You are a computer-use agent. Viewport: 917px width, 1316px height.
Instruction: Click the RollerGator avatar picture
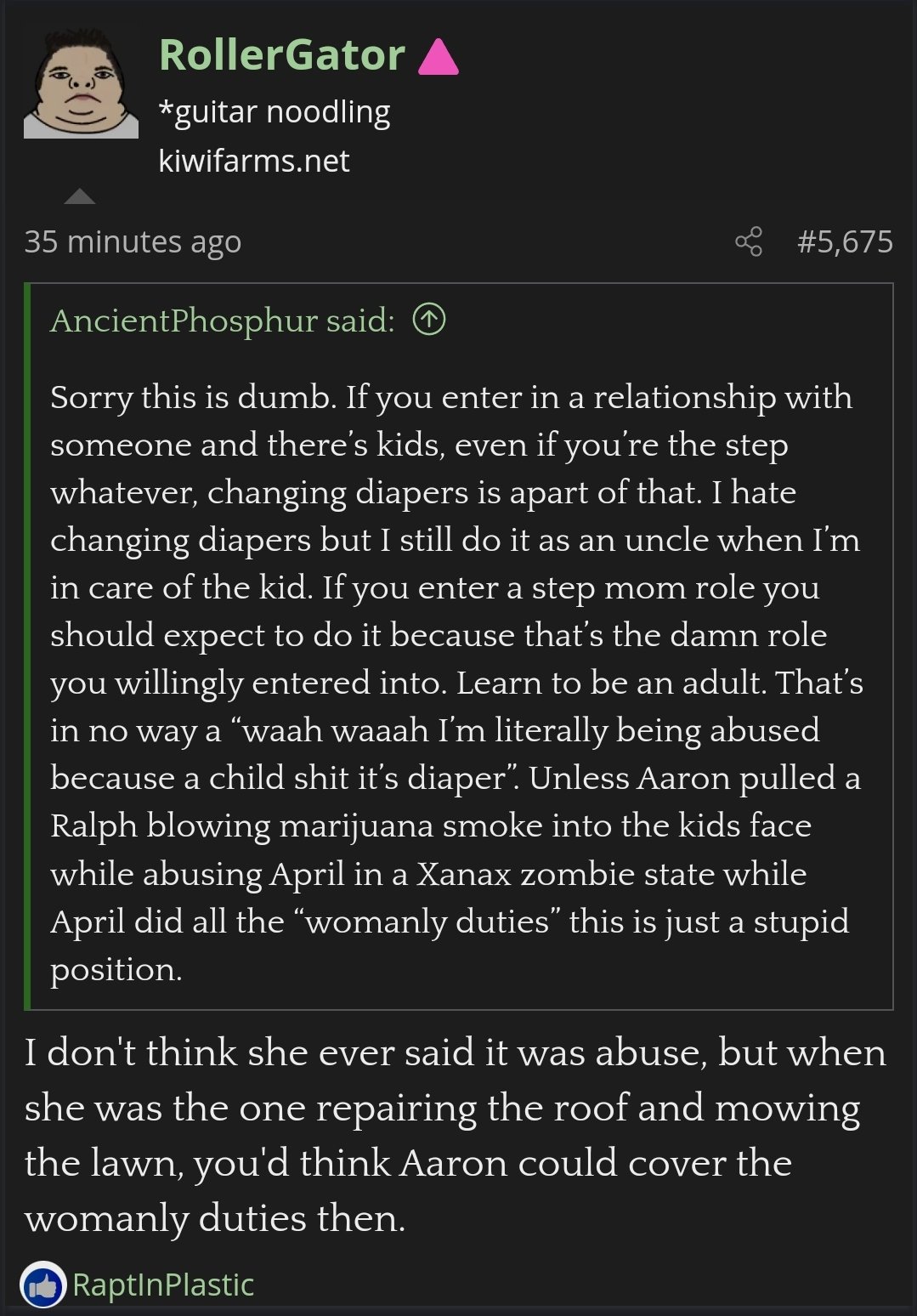pyautogui.click(x=81, y=83)
